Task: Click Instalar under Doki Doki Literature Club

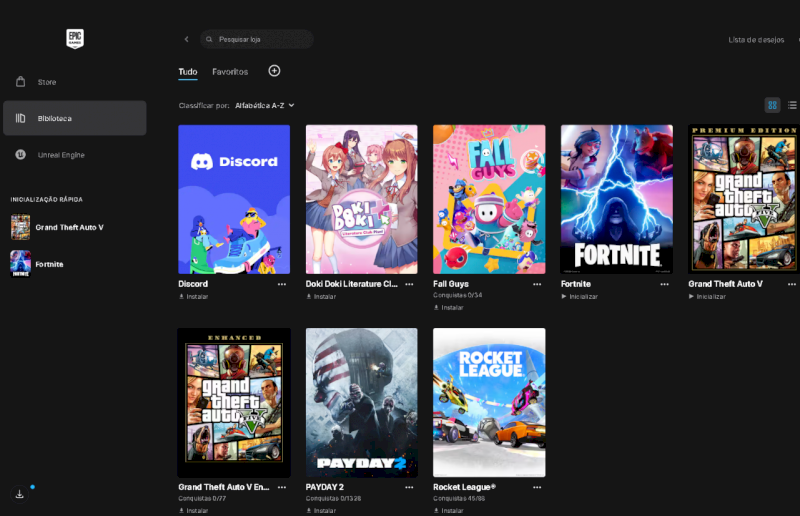Action: click(321, 297)
